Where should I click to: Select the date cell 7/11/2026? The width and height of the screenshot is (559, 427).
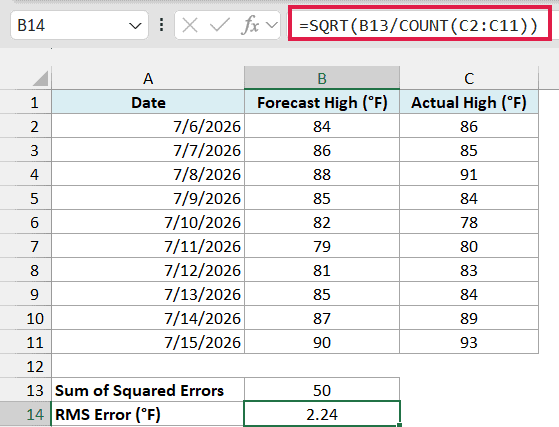coord(148,246)
